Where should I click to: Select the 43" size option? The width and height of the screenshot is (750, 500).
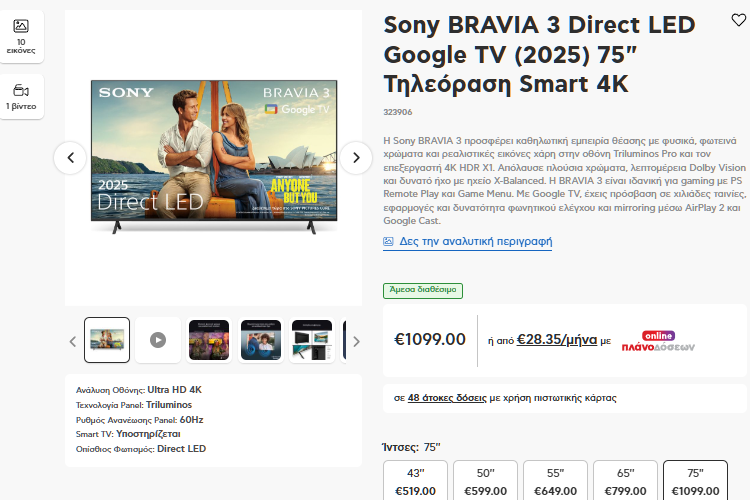416,481
